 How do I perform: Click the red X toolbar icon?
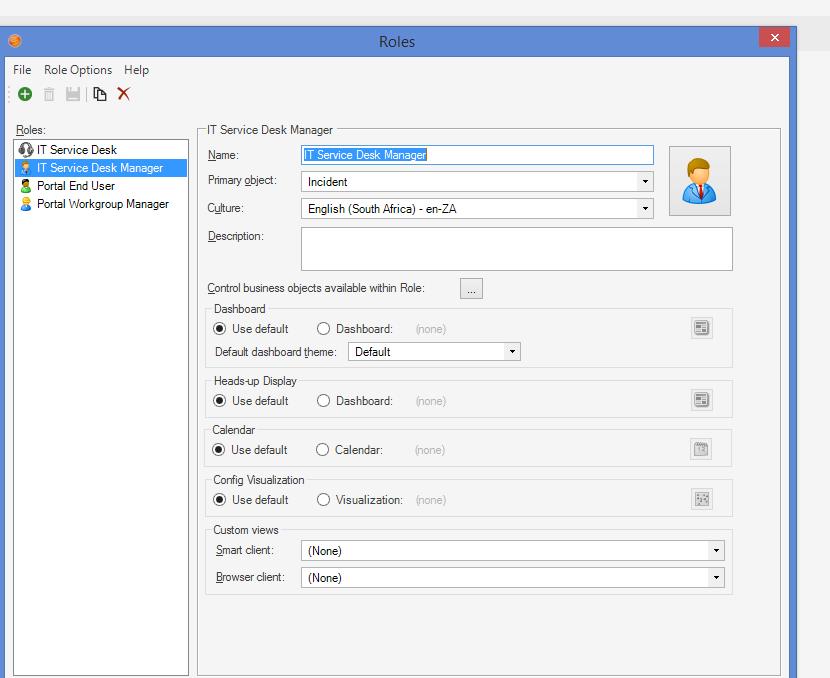[124, 94]
